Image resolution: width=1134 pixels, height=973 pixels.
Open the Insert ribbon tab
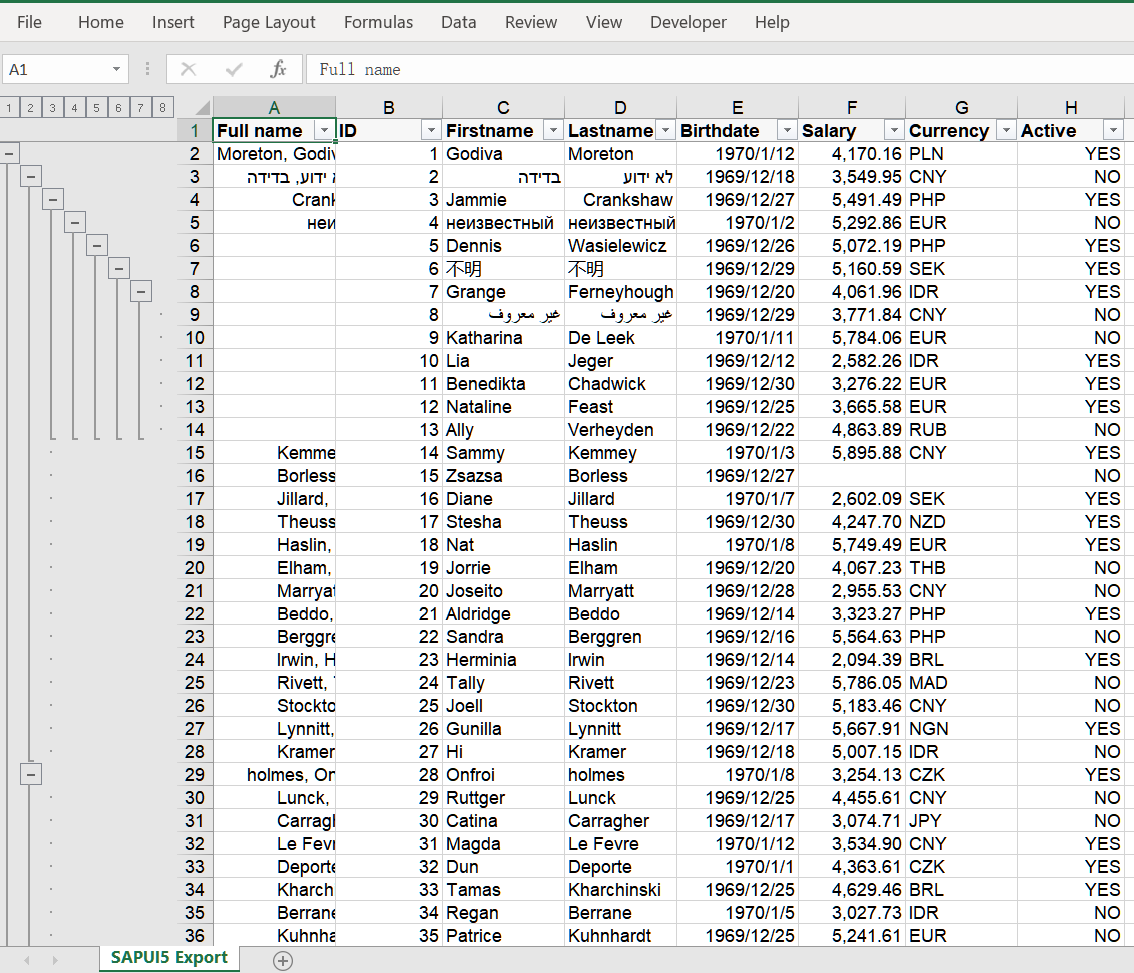173,22
